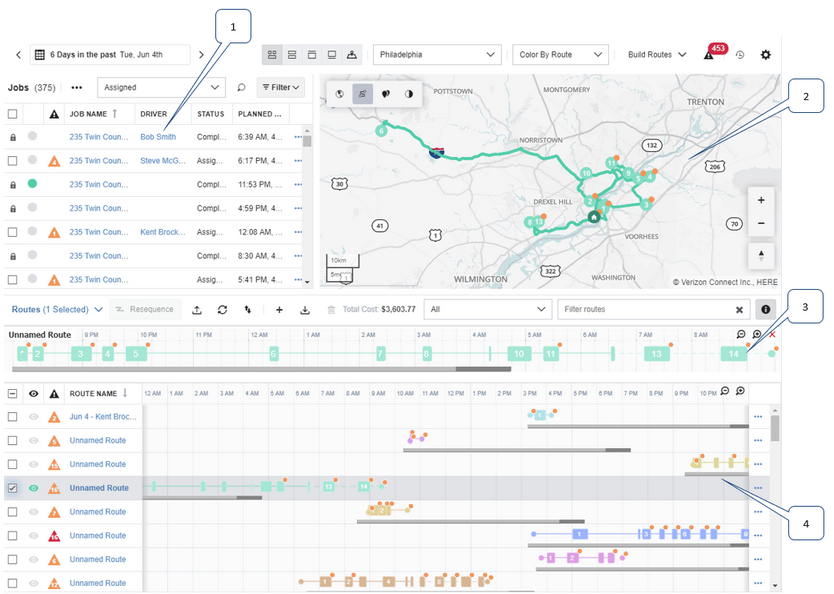Click the download icon in the Routes toolbar

305,311
